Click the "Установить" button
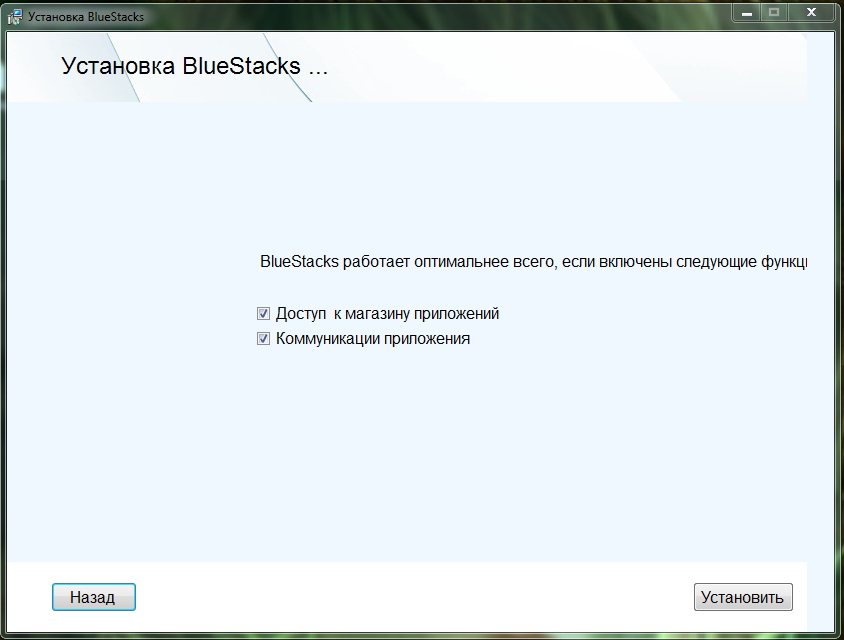This screenshot has width=844, height=640. [743, 597]
